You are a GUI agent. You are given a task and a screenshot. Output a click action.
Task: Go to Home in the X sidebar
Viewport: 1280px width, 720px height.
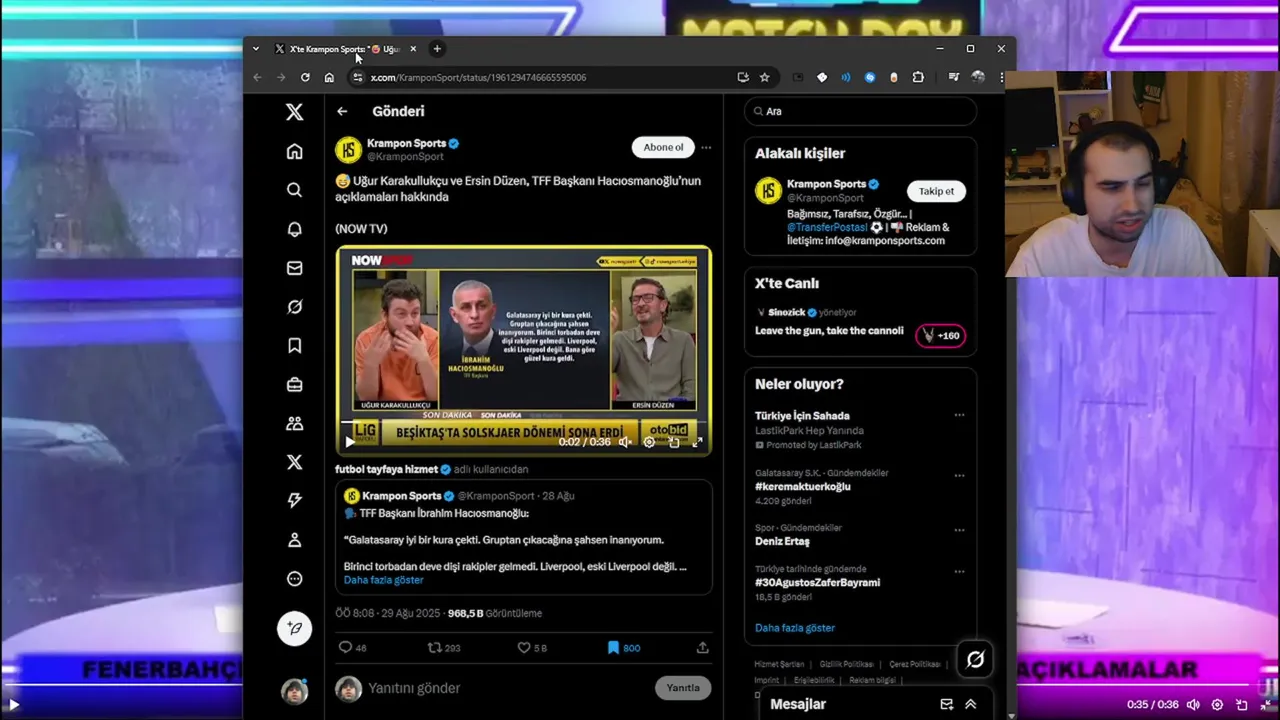tap(294, 151)
